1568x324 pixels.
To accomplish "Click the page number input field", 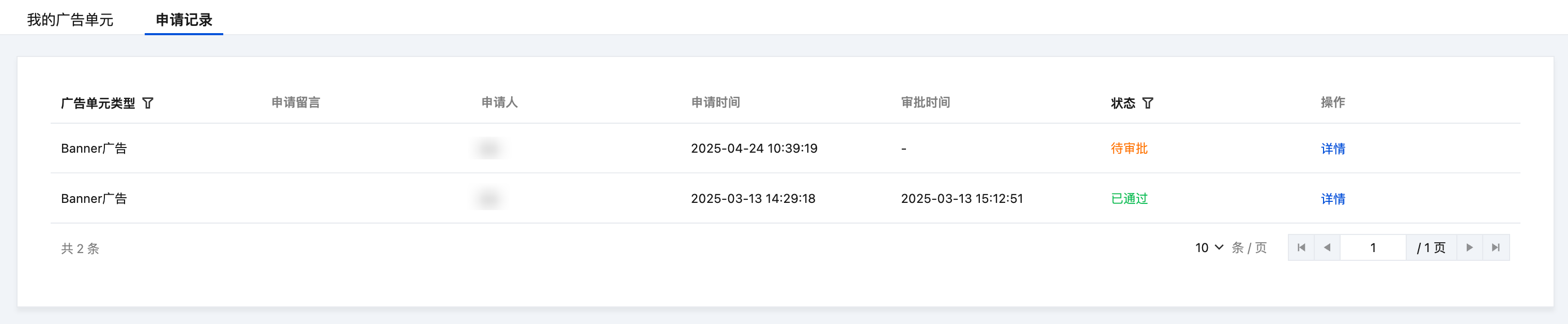I will pyautogui.click(x=1373, y=247).
